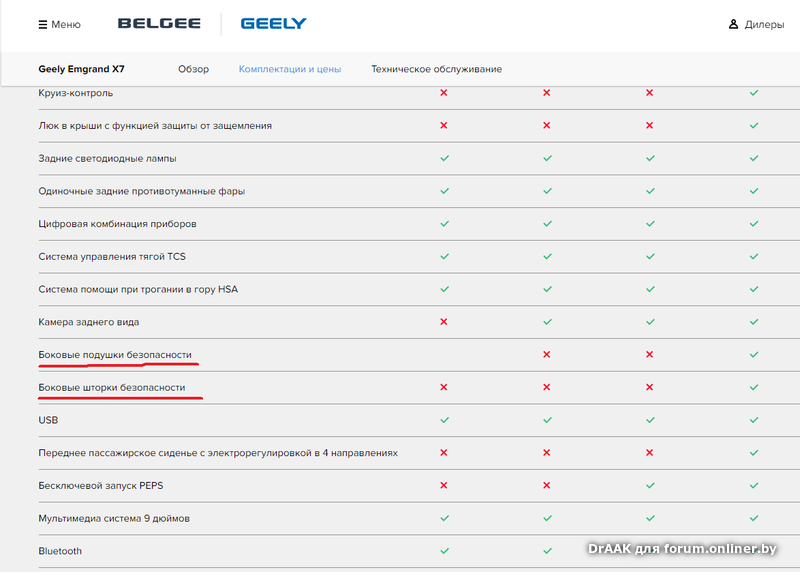
Task: Click first-column green check for Bluetooth row
Action: 444,551
